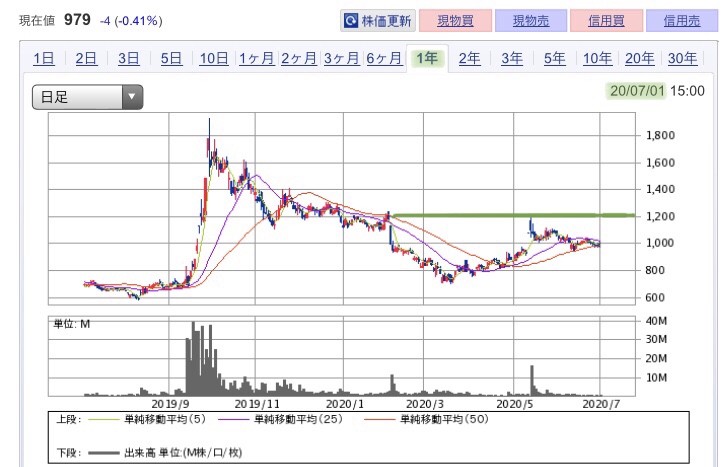Click the 現在値 label

[x=37, y=21]
